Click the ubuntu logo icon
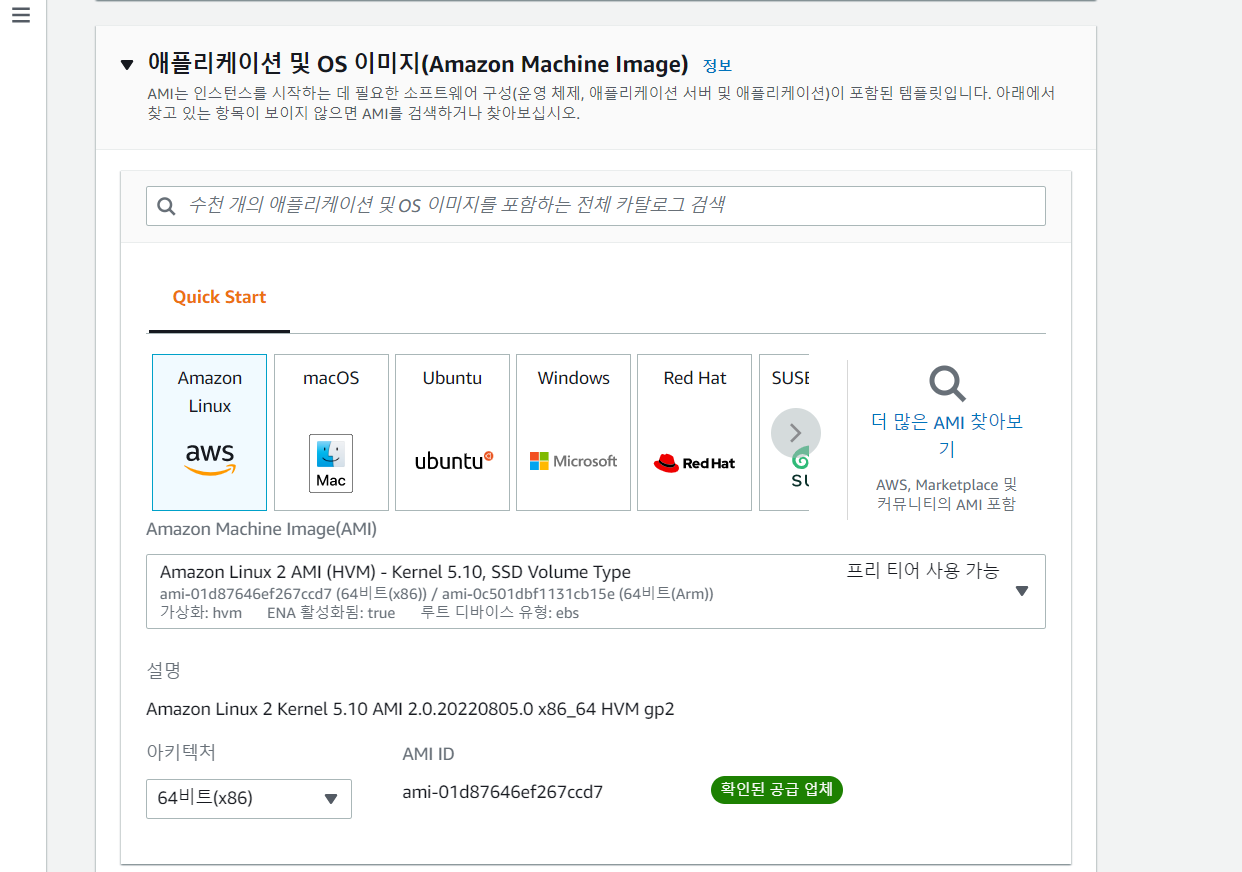The width and height of the screenshot is (1242, 872). coord(454,461)
